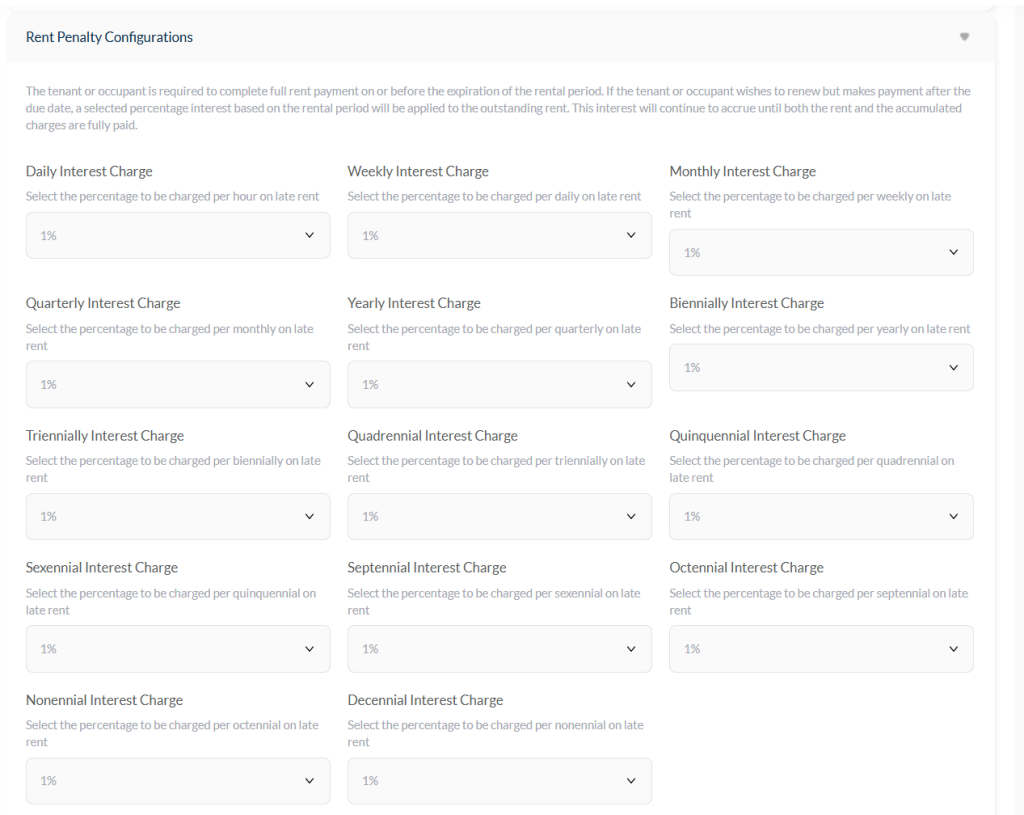The image size is (1024, 815).
Task: Select the Septennial Interest Charge dropdown
Action: click(499, 649)
